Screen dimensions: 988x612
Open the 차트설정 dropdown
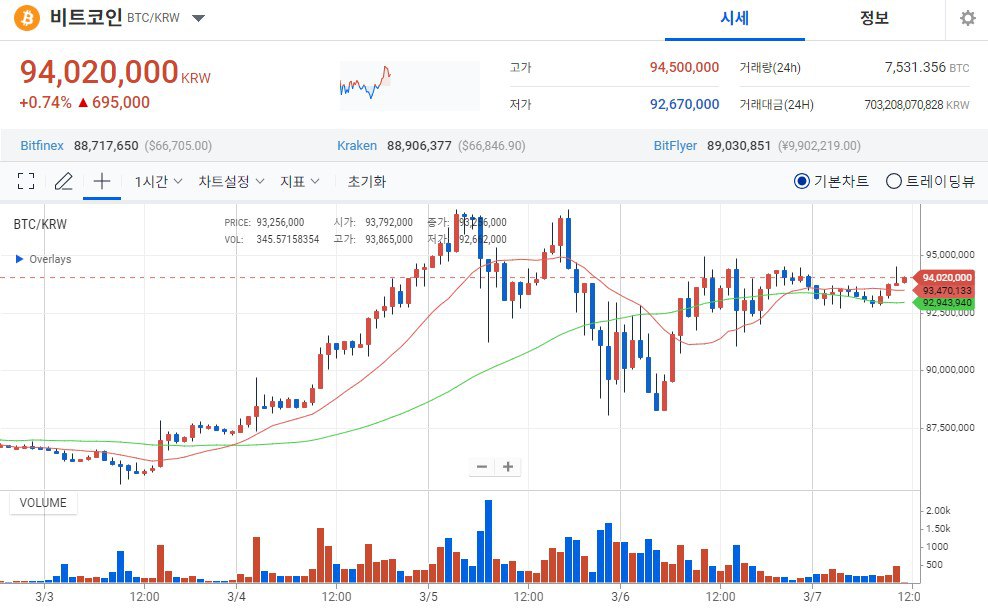(x=231, y=182)
